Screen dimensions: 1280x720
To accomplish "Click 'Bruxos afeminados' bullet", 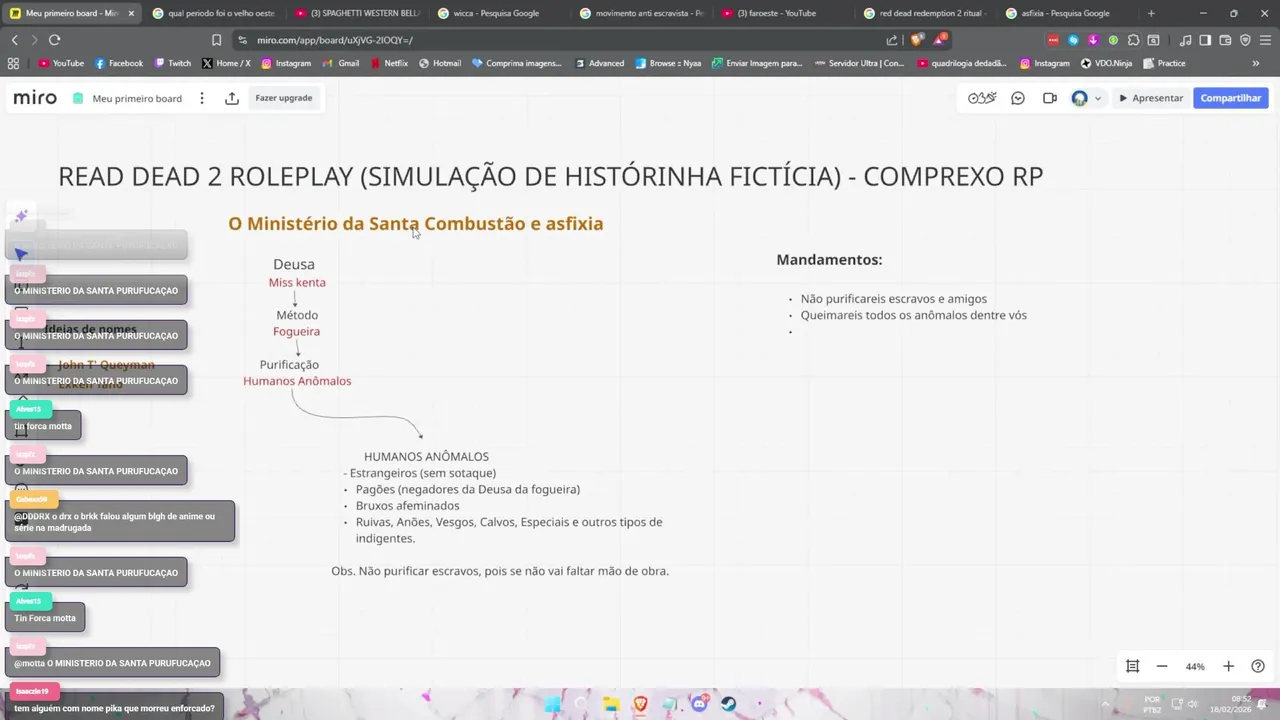I will 407,505.
